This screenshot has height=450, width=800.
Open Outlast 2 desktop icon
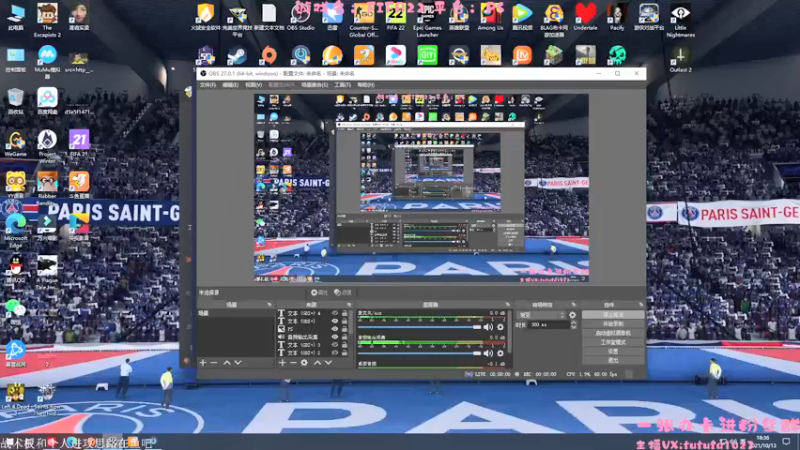tap(680, 59)
